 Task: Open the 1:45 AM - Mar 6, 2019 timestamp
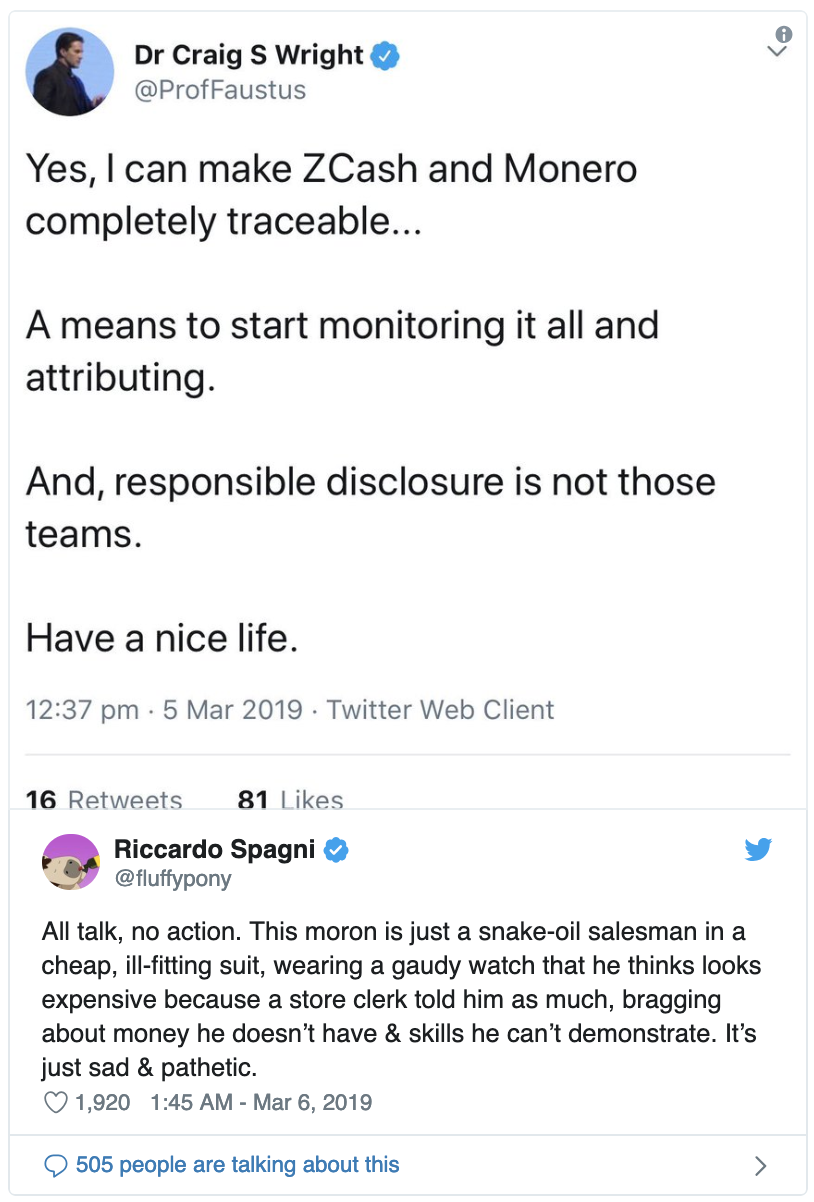click(x=260, y=1103)
